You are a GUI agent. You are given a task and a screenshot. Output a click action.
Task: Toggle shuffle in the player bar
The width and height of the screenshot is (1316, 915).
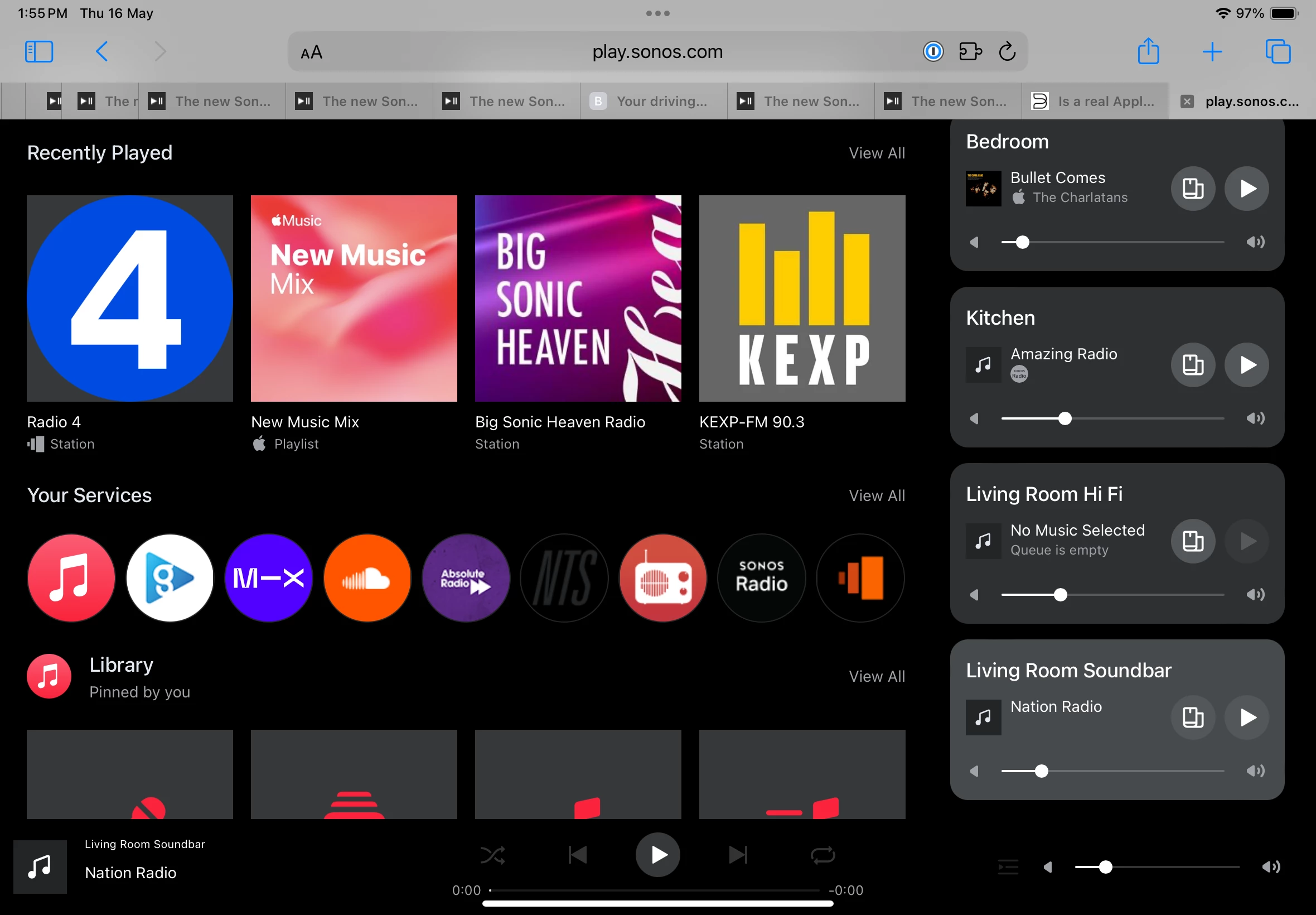(493, 855)
